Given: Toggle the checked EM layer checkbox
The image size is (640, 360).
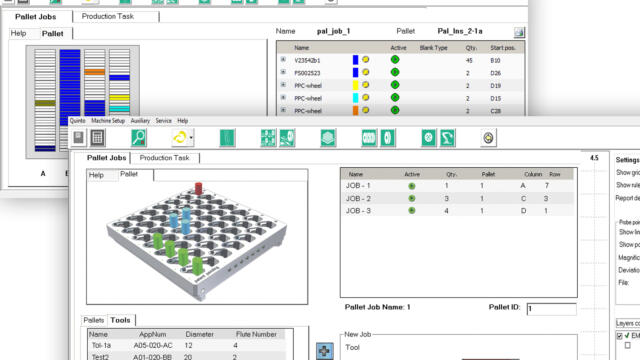Looking at the screenshot, I should click(x=620, y=336).
